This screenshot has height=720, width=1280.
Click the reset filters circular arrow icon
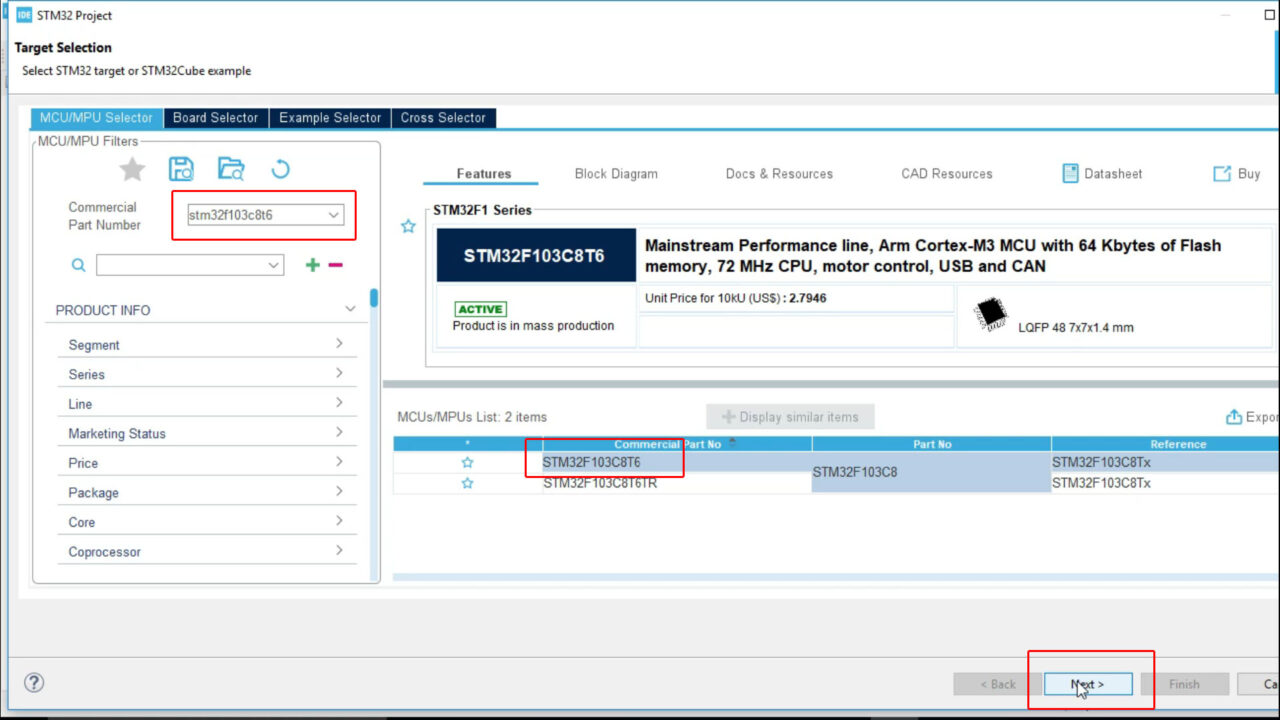[280, 169]
